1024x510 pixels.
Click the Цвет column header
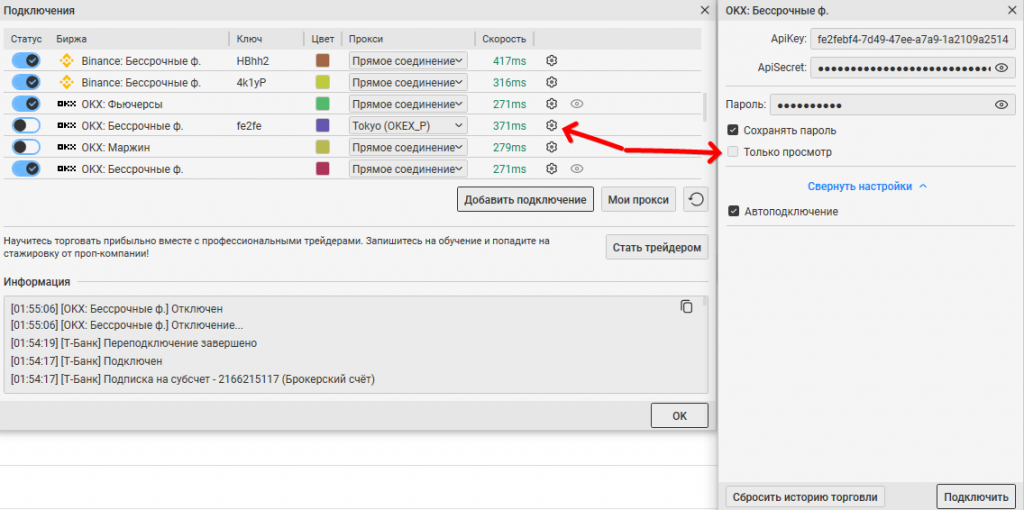pyautogui.click(x=323, y=39)
